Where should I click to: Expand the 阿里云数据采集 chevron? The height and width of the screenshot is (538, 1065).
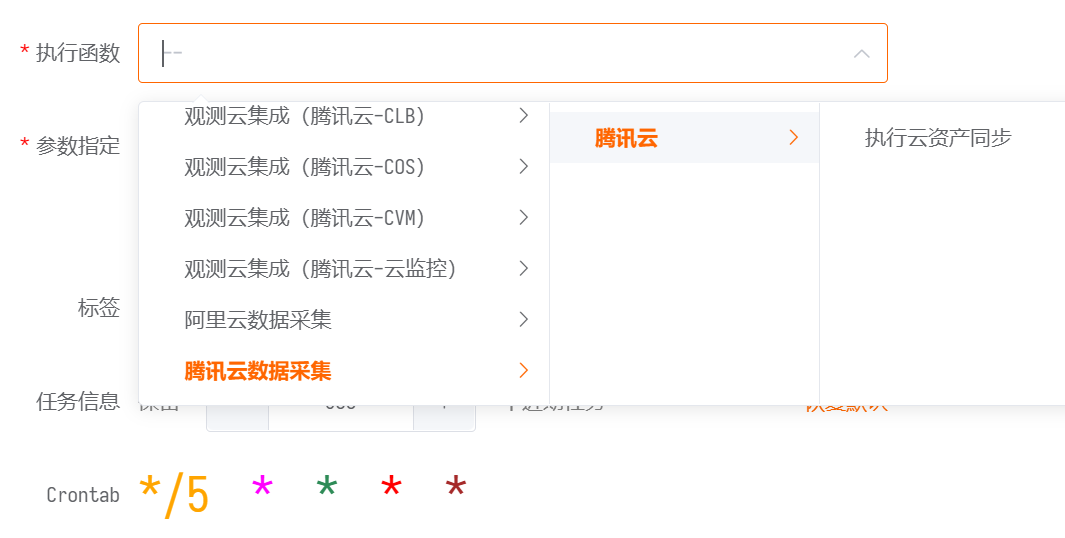pyautogui.click(x=524, y=320)
